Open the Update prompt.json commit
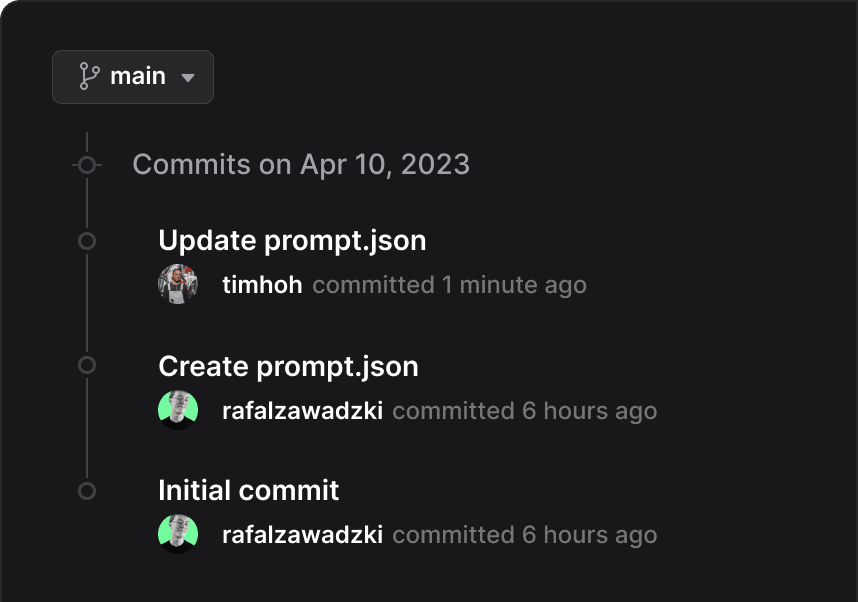The height and width of the screenshot is (602, 858). [x=292, y=240]
